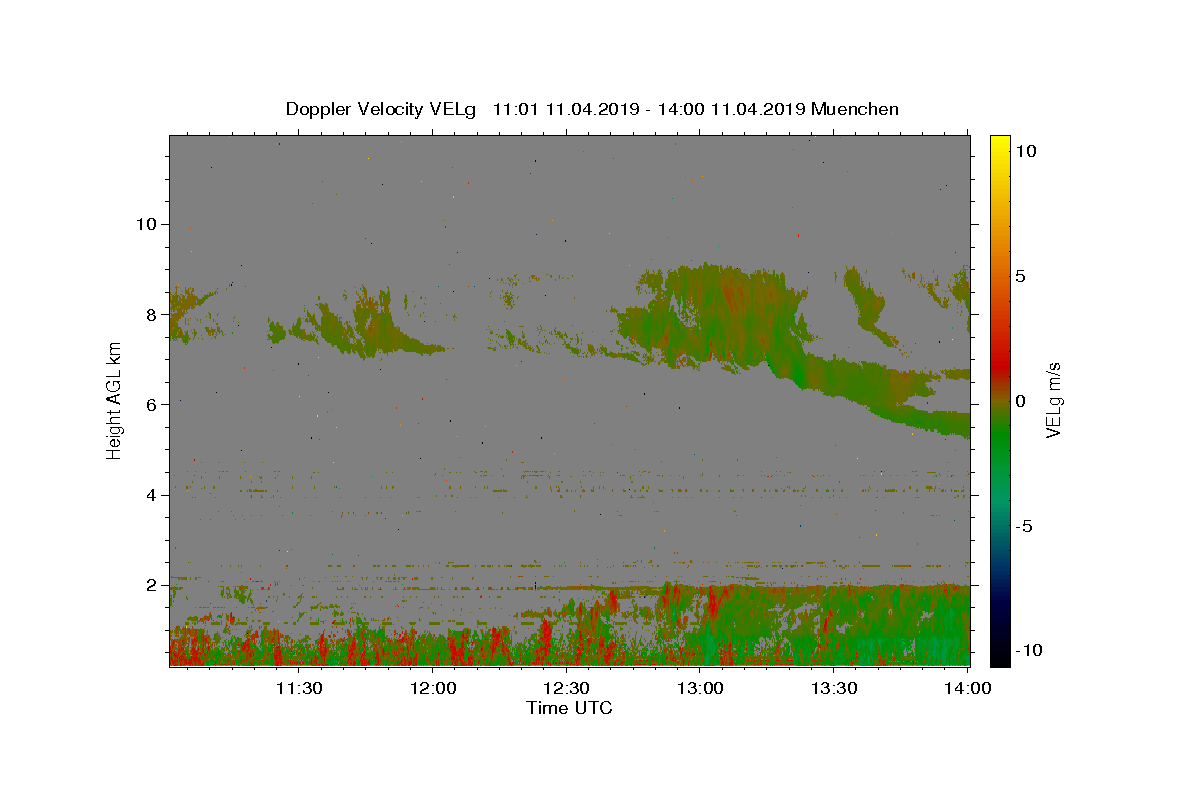The height and width of the screenshot is (800, 1200).
Task: Click the 13:00 time axis label
Action: [700, 688]
